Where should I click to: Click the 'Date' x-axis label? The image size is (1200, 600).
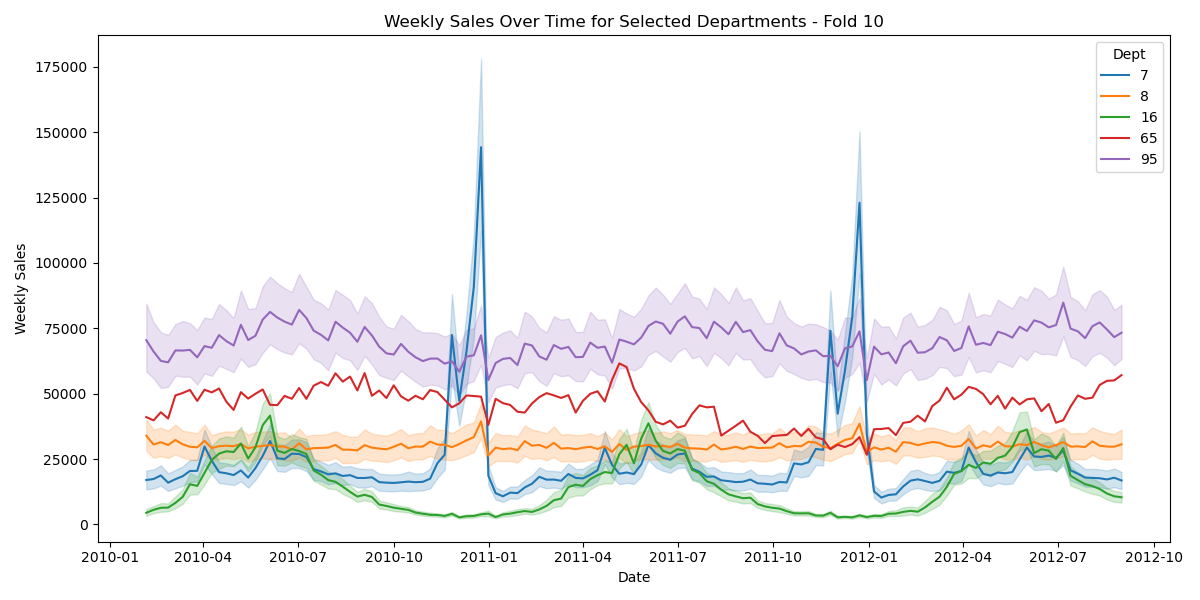click(634, 577)
